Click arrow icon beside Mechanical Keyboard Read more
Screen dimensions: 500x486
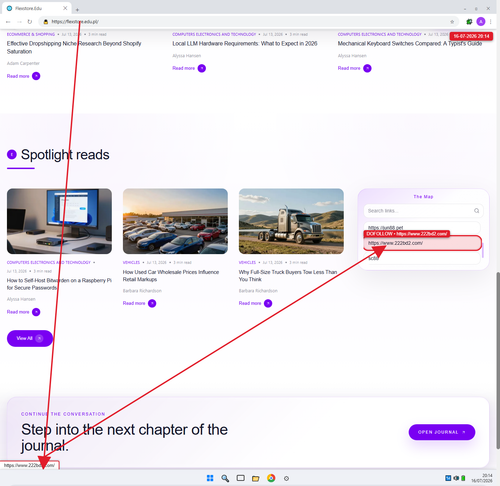[x=367, y=68]
